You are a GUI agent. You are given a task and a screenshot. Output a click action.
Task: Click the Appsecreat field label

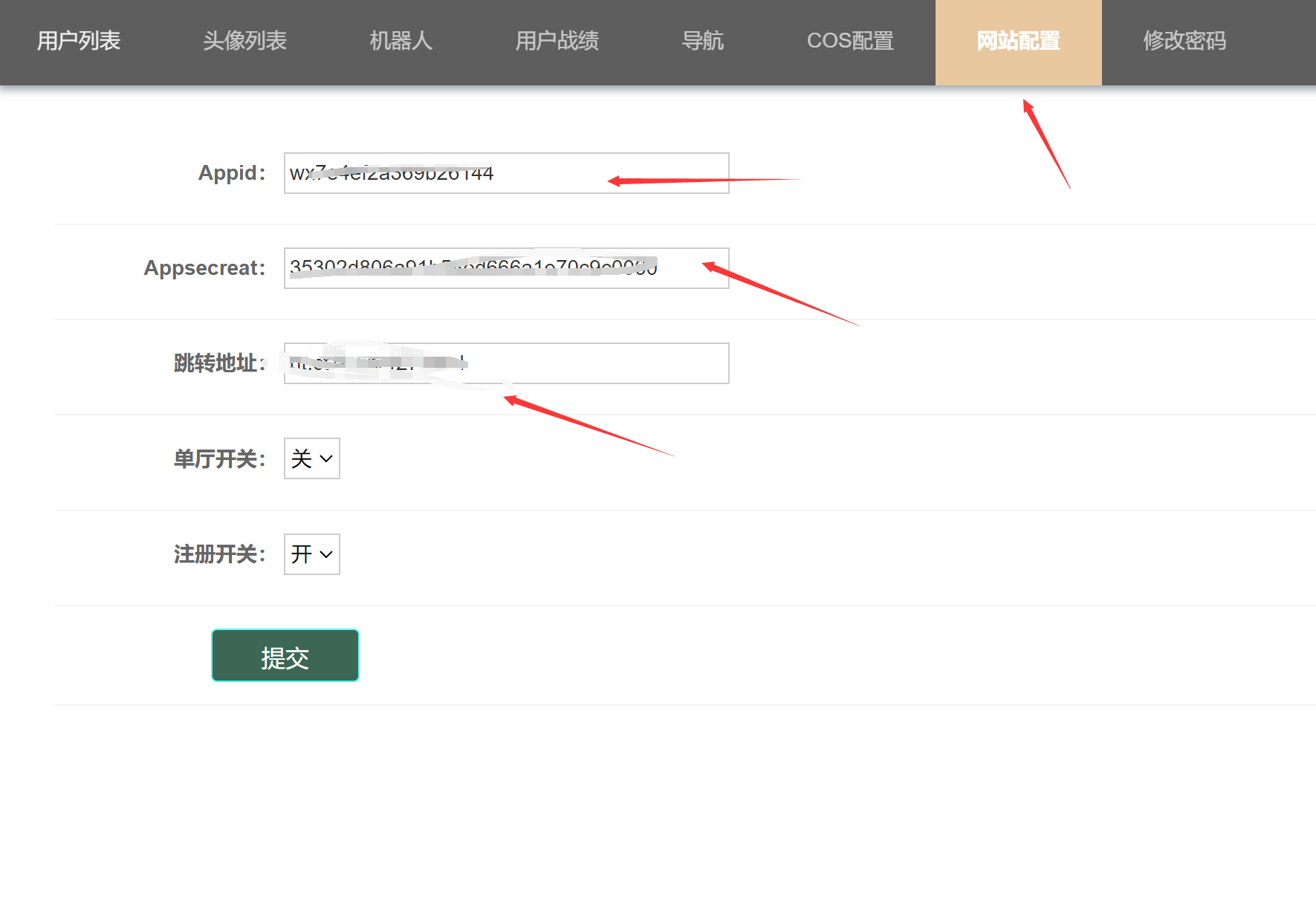pos(204,268)
